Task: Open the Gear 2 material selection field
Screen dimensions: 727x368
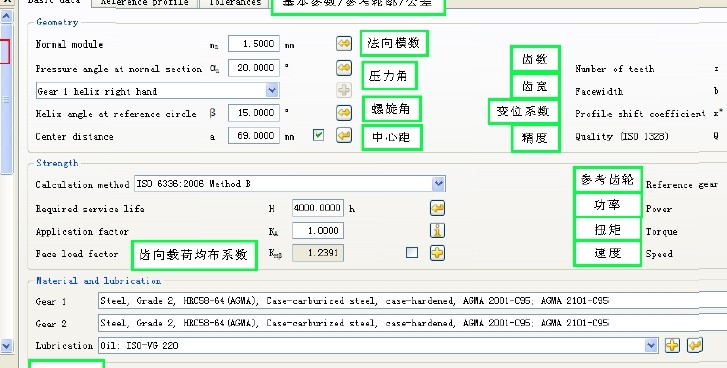Action: coord(412,323)
